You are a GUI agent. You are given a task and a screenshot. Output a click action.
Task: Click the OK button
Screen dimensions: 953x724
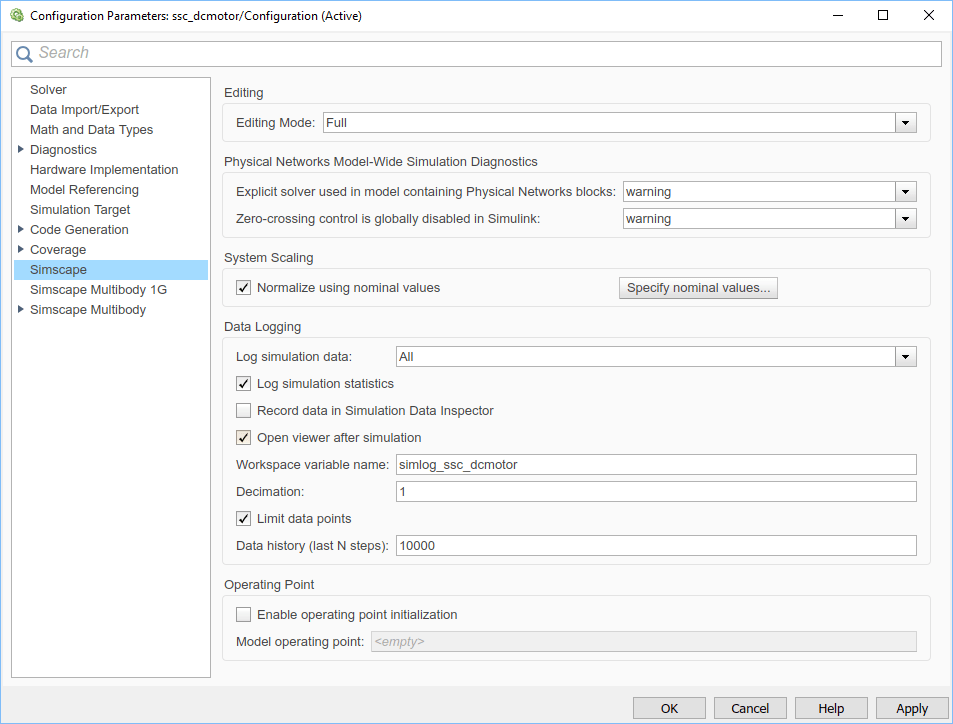click(669, 709)
